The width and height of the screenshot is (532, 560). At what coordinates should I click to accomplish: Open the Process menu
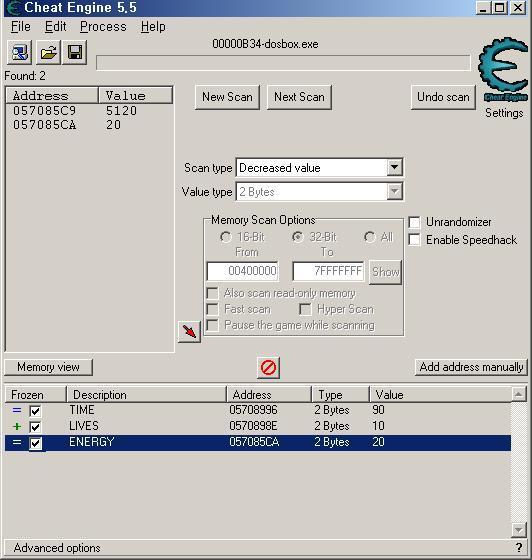[103, 27]
